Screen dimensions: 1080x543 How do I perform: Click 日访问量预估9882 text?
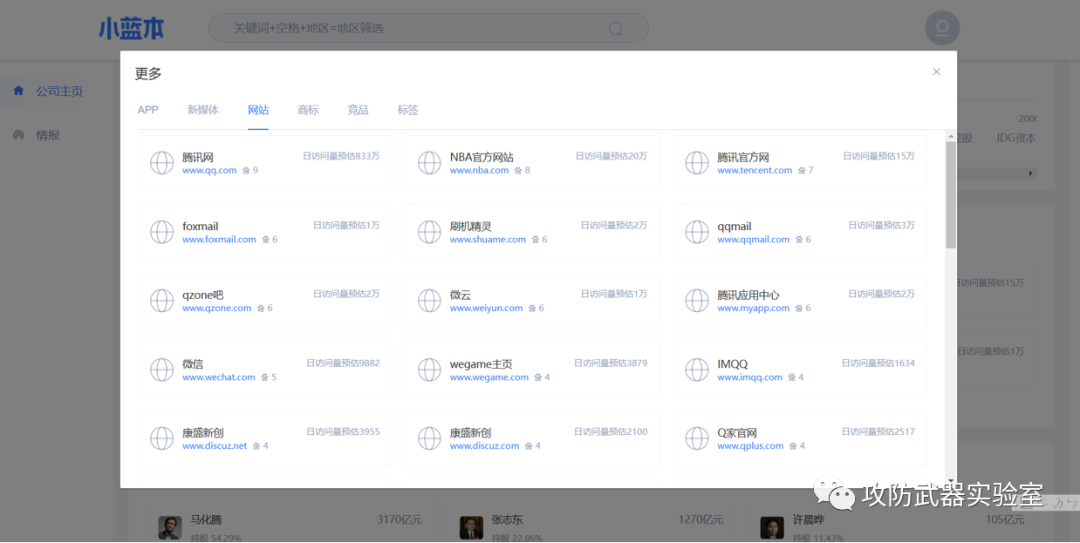[x=343, y=363]
